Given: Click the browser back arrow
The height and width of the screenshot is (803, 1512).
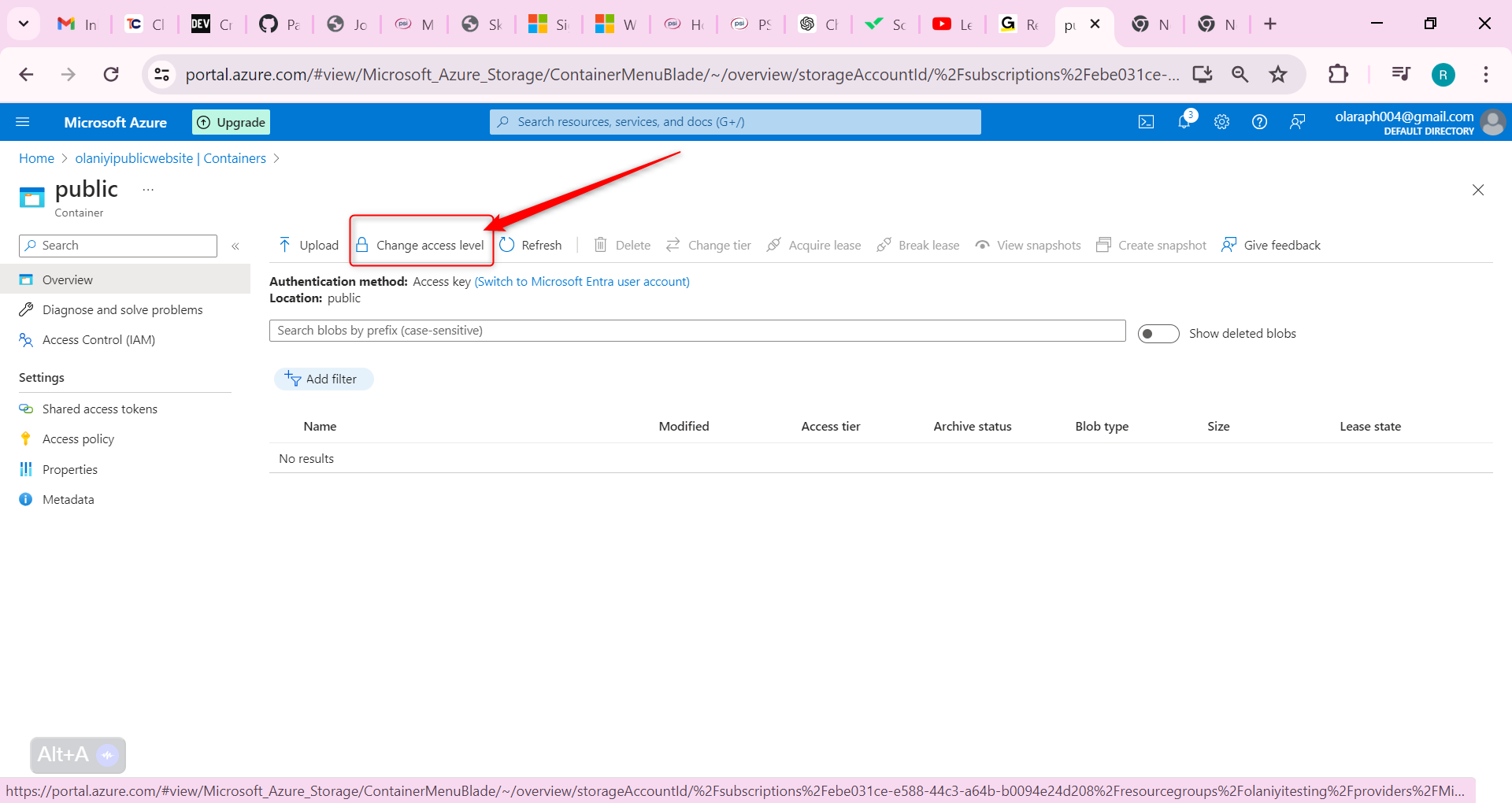Looking at the screenshot, I should tap(26, 74).
